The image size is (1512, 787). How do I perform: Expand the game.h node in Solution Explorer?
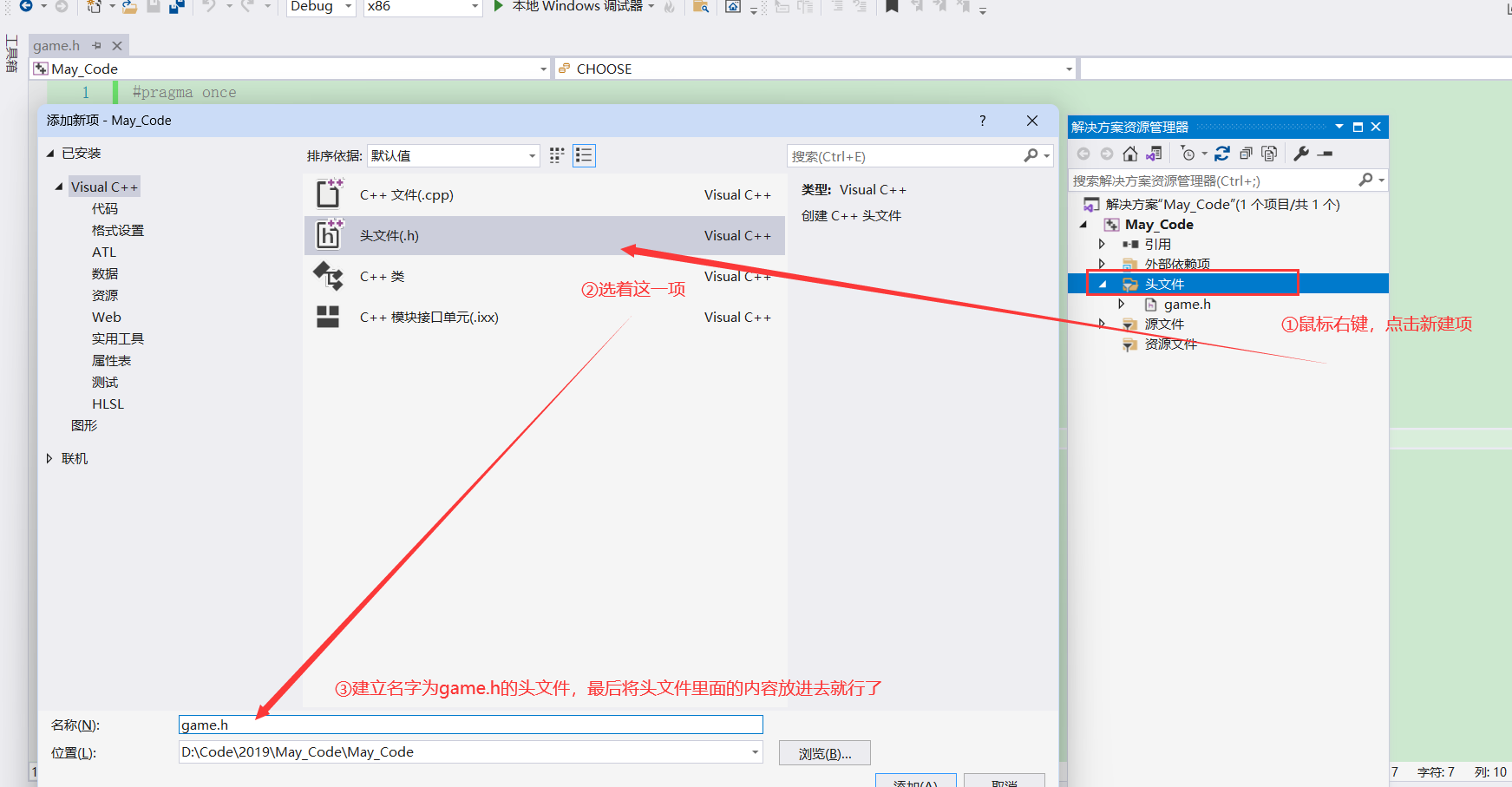click(1122, 304)
